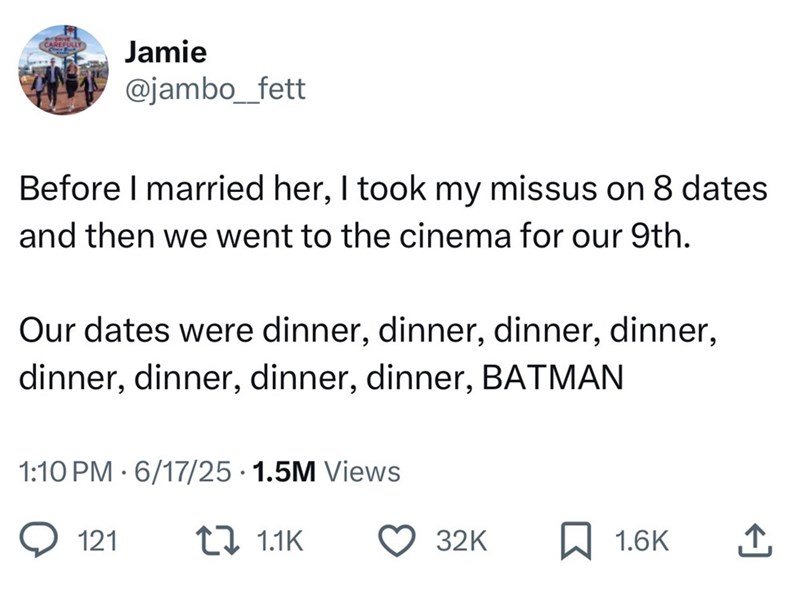Open Jamie's circular profile picture
The image size is (800, 598).
point(63,70)
